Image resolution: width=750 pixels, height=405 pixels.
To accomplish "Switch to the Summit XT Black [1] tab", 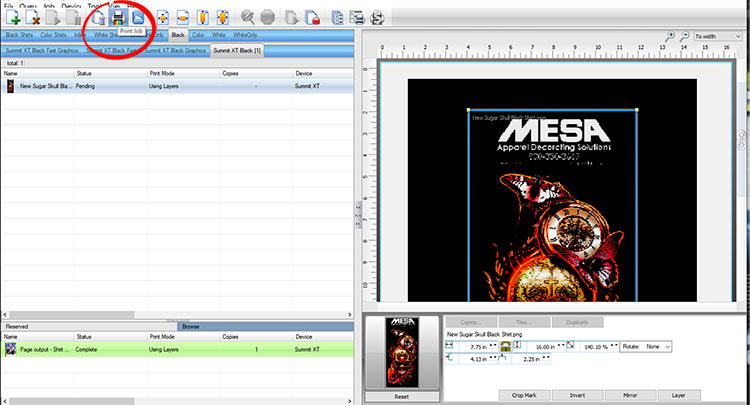I will pyautogui.click(x=237, y=49).
